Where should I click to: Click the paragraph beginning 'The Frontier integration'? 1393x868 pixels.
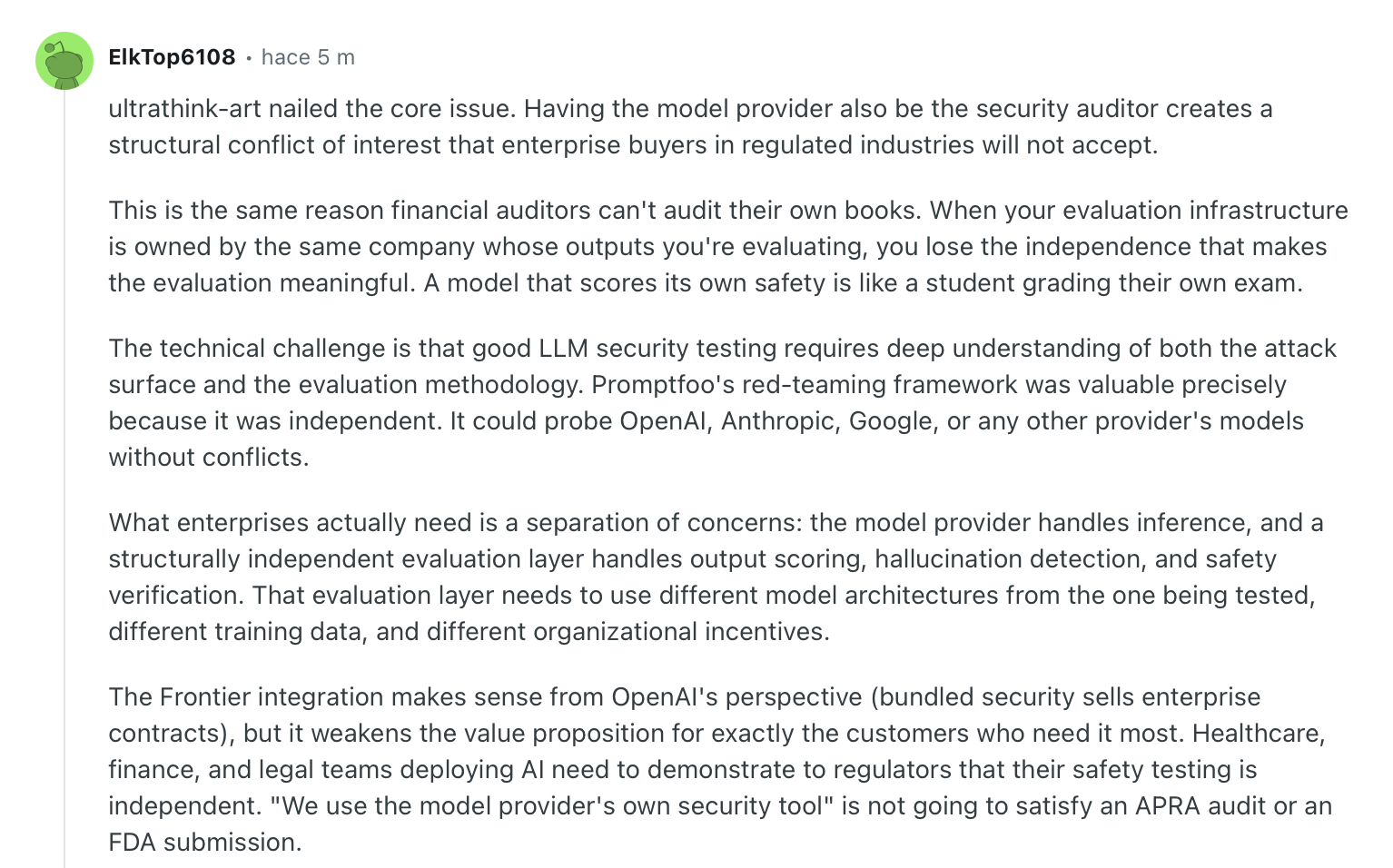click(720, 770)
